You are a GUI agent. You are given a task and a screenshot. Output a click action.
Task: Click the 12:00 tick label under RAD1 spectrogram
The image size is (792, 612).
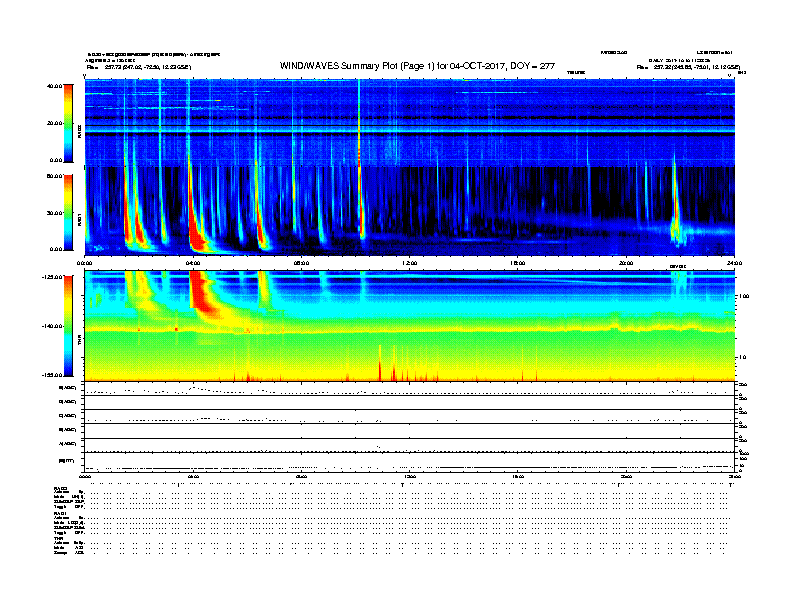click(410, 263)
